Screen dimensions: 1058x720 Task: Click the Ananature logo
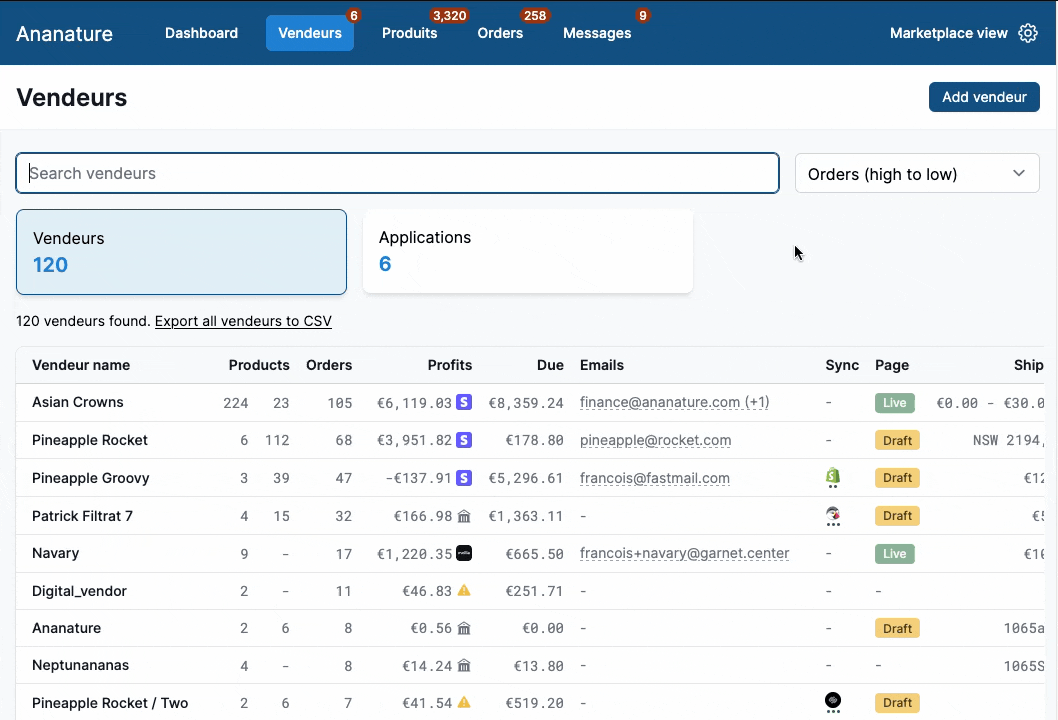[x=65, y=34]
